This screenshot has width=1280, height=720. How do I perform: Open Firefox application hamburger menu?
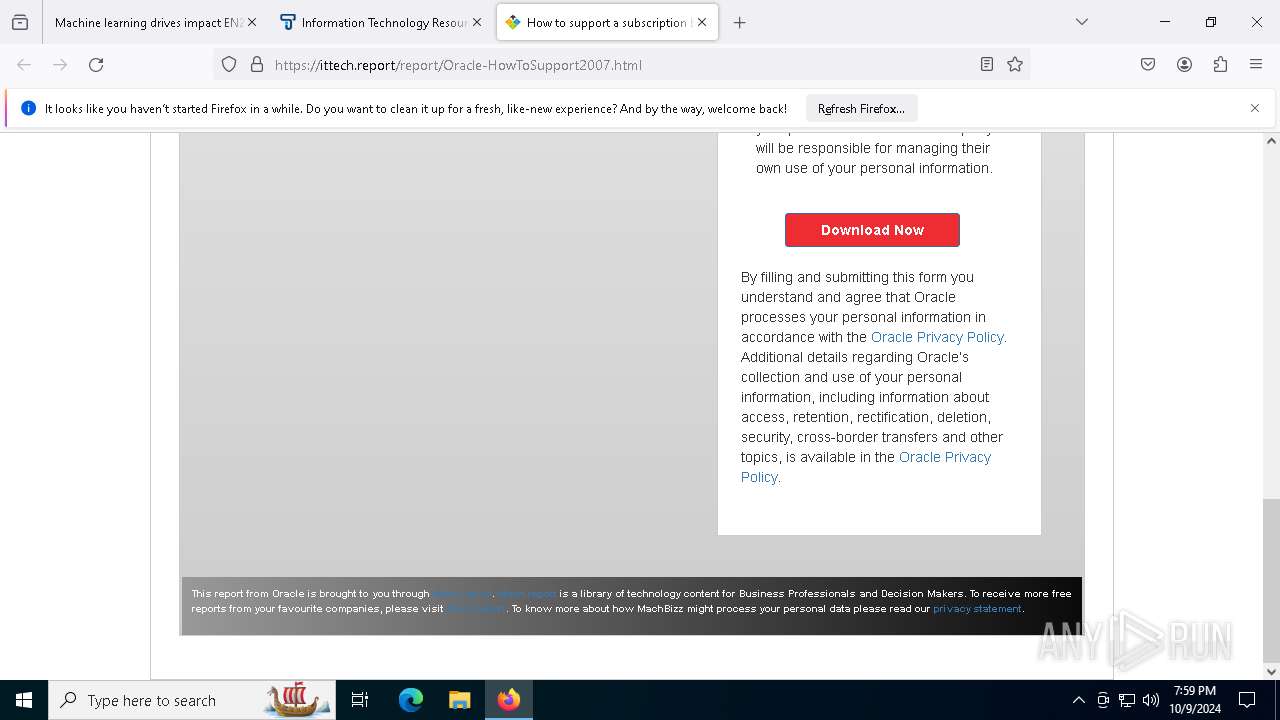pos(1256,65)
